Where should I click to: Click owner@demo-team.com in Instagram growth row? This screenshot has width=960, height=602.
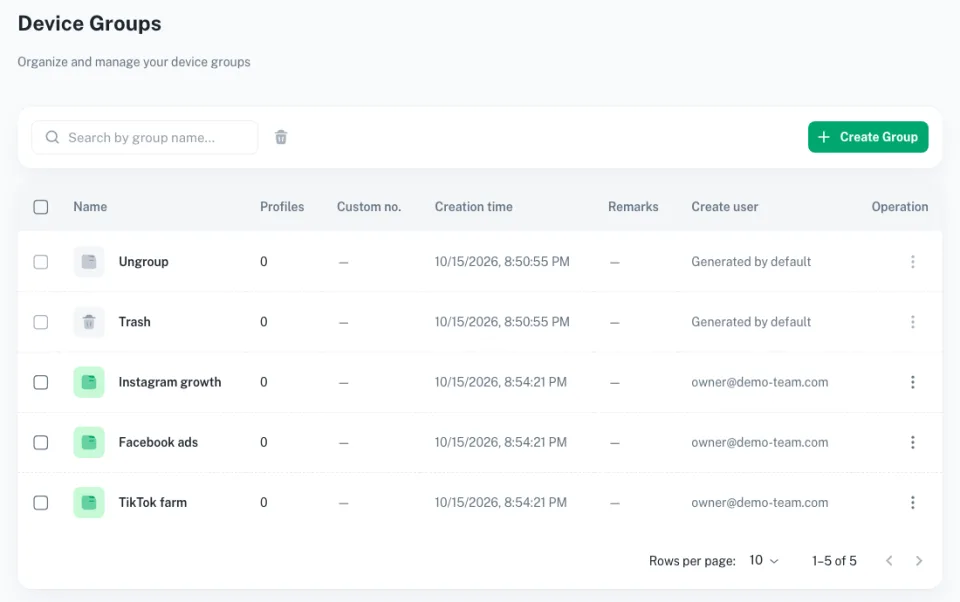pyautogui.click(x=760, y=382)
